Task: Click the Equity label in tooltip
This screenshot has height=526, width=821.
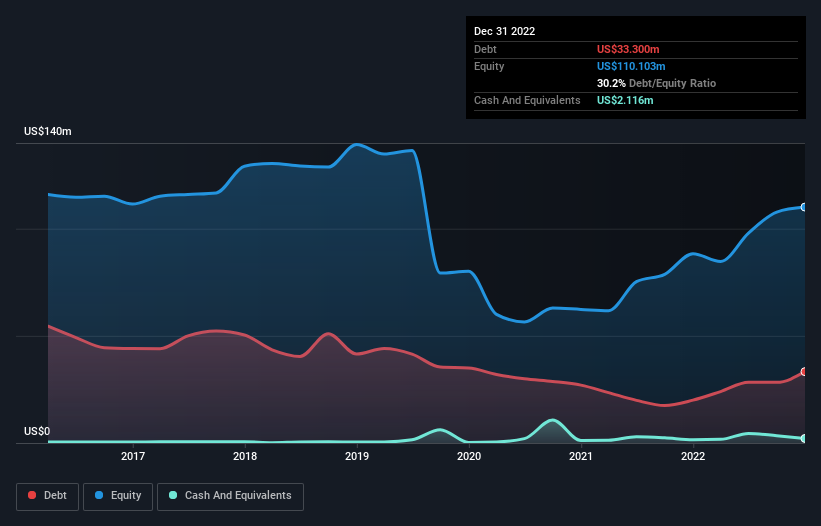Action: 489,66
